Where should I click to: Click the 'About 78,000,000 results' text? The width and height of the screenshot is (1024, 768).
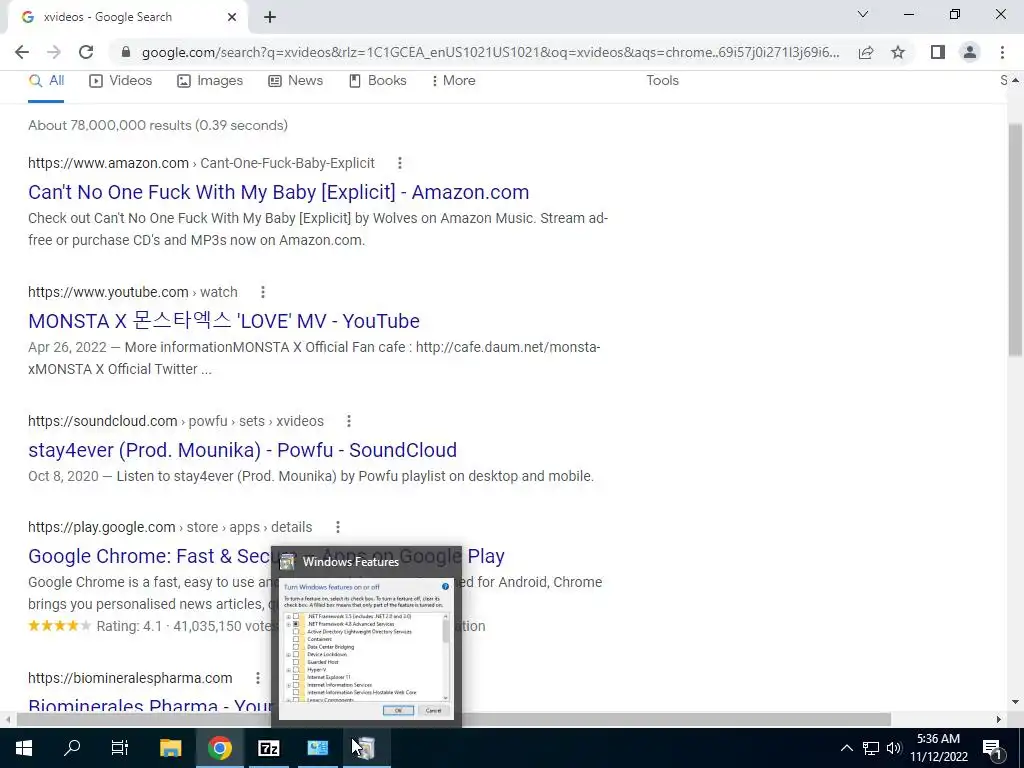[x=157, y=125]
